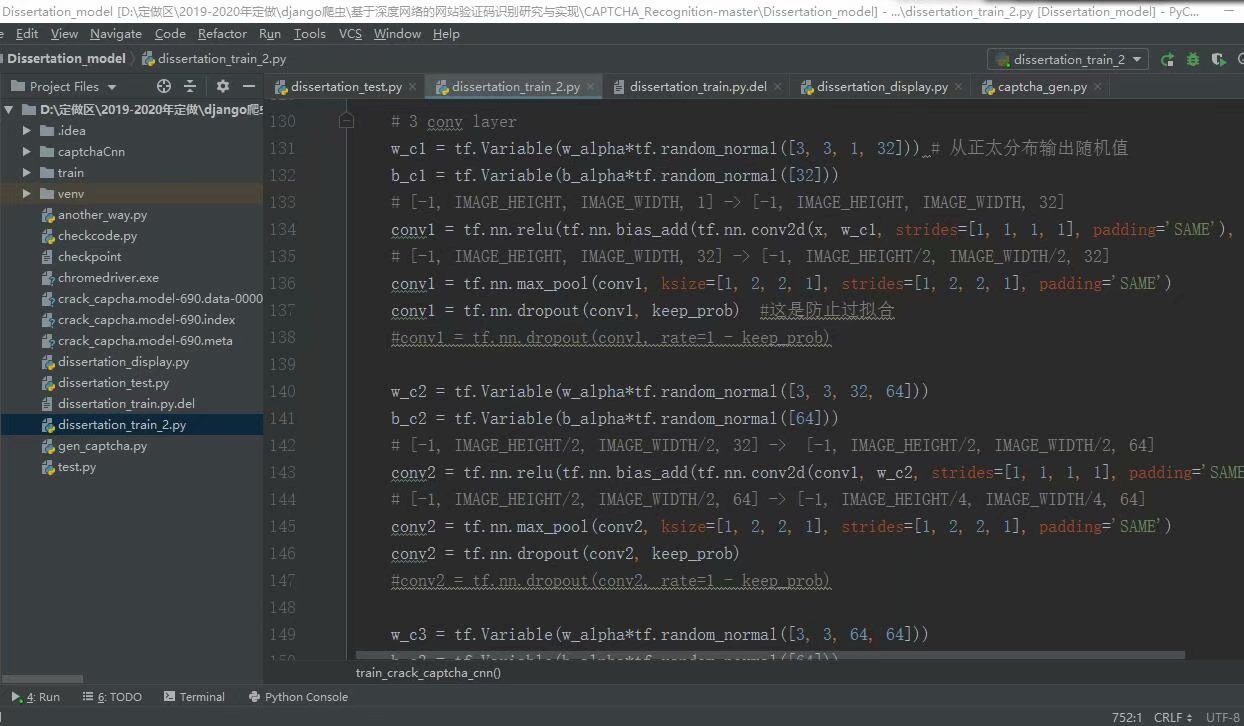Open the Edit menu
1244x726 pixels.
pyautogui.click(x=27, y=34)
